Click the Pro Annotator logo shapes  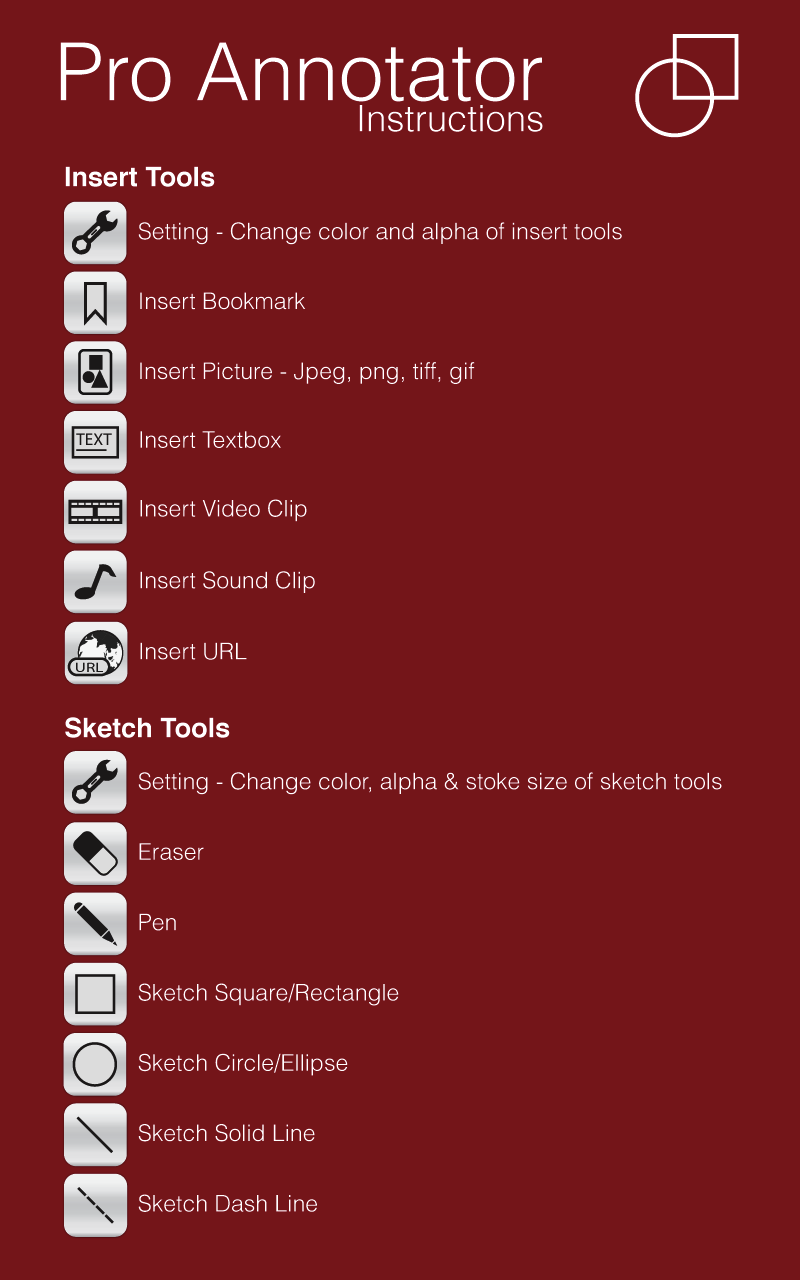[687, 85]
